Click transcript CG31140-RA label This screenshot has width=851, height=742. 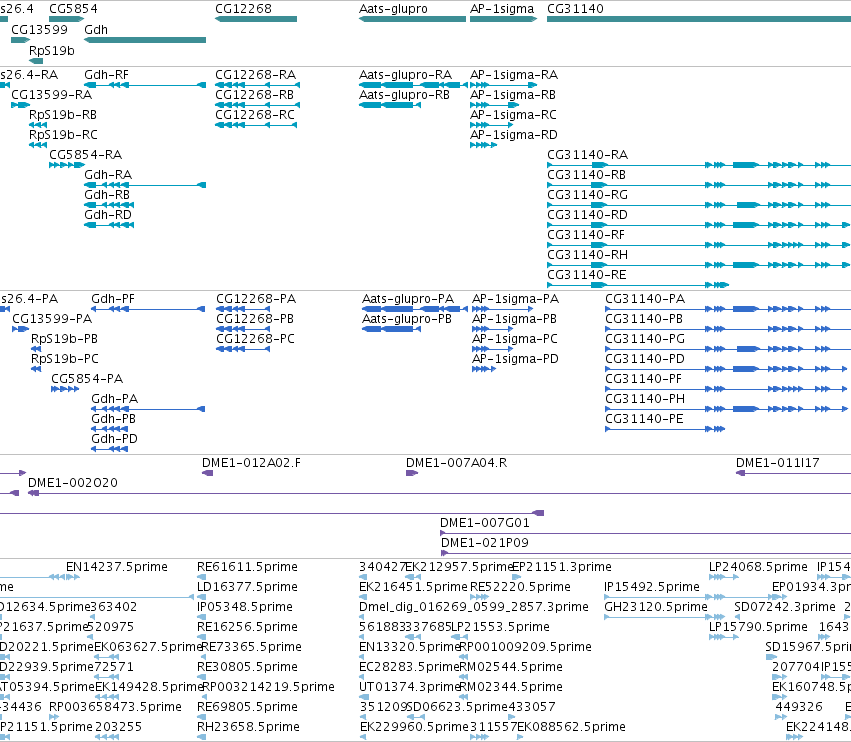(x=587, y=155)
